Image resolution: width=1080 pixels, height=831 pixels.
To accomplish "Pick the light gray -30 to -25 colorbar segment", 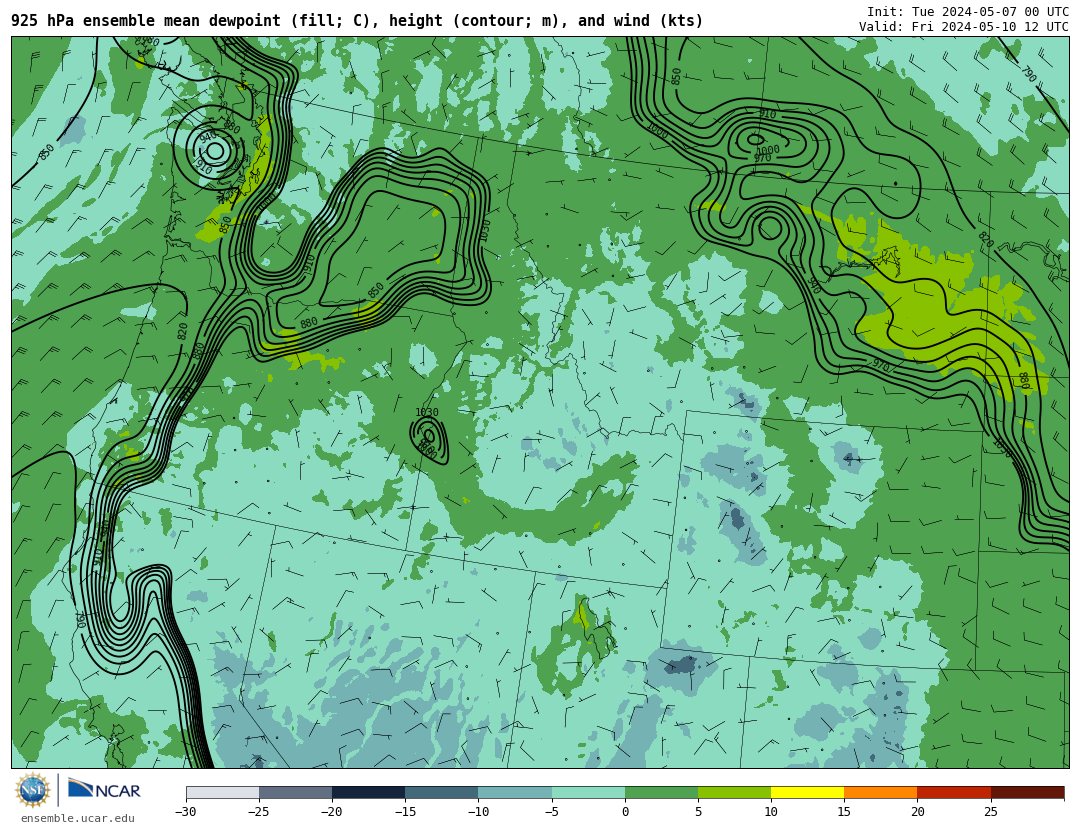I will point(222,792).
